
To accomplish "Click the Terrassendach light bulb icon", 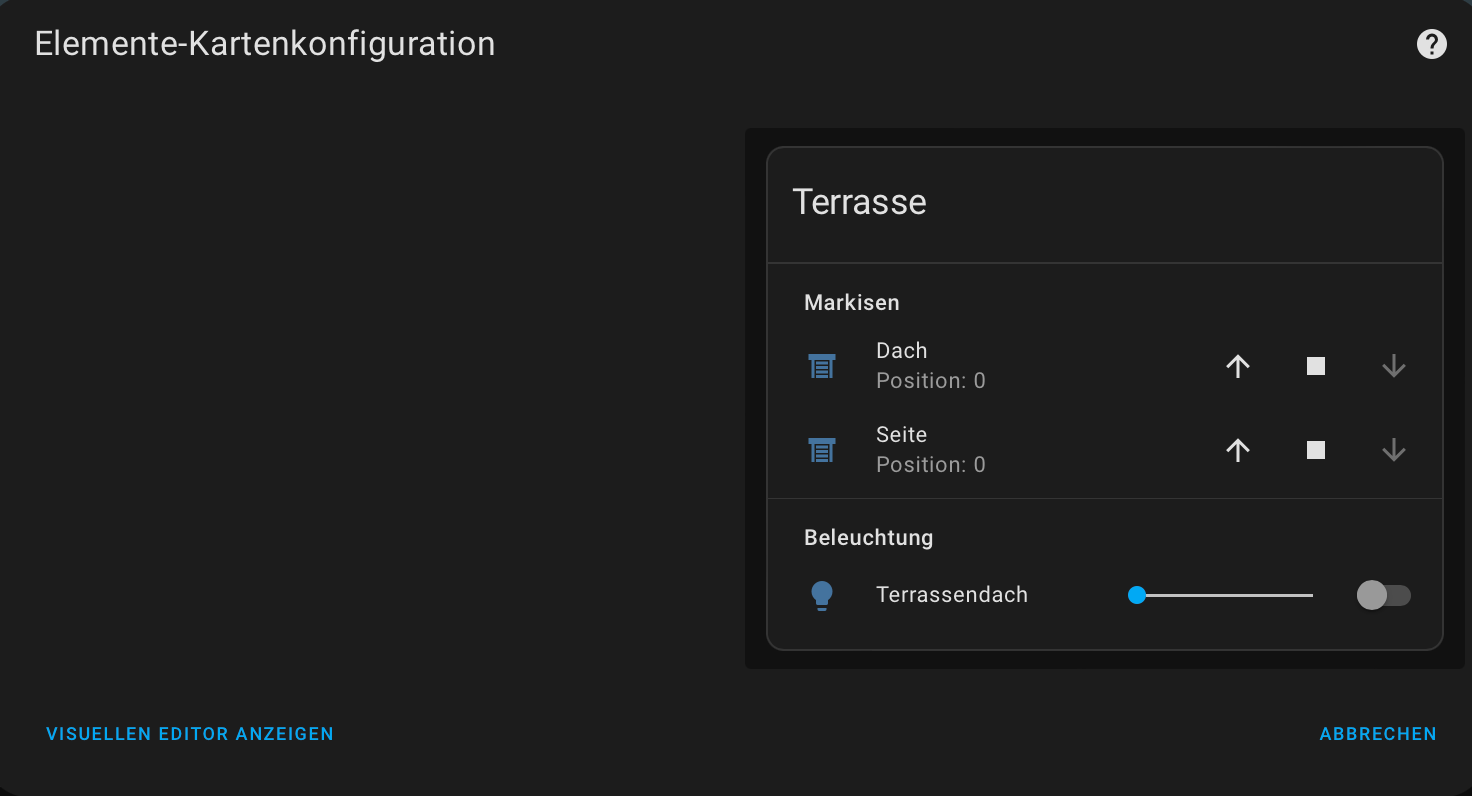I will point(822,595).
